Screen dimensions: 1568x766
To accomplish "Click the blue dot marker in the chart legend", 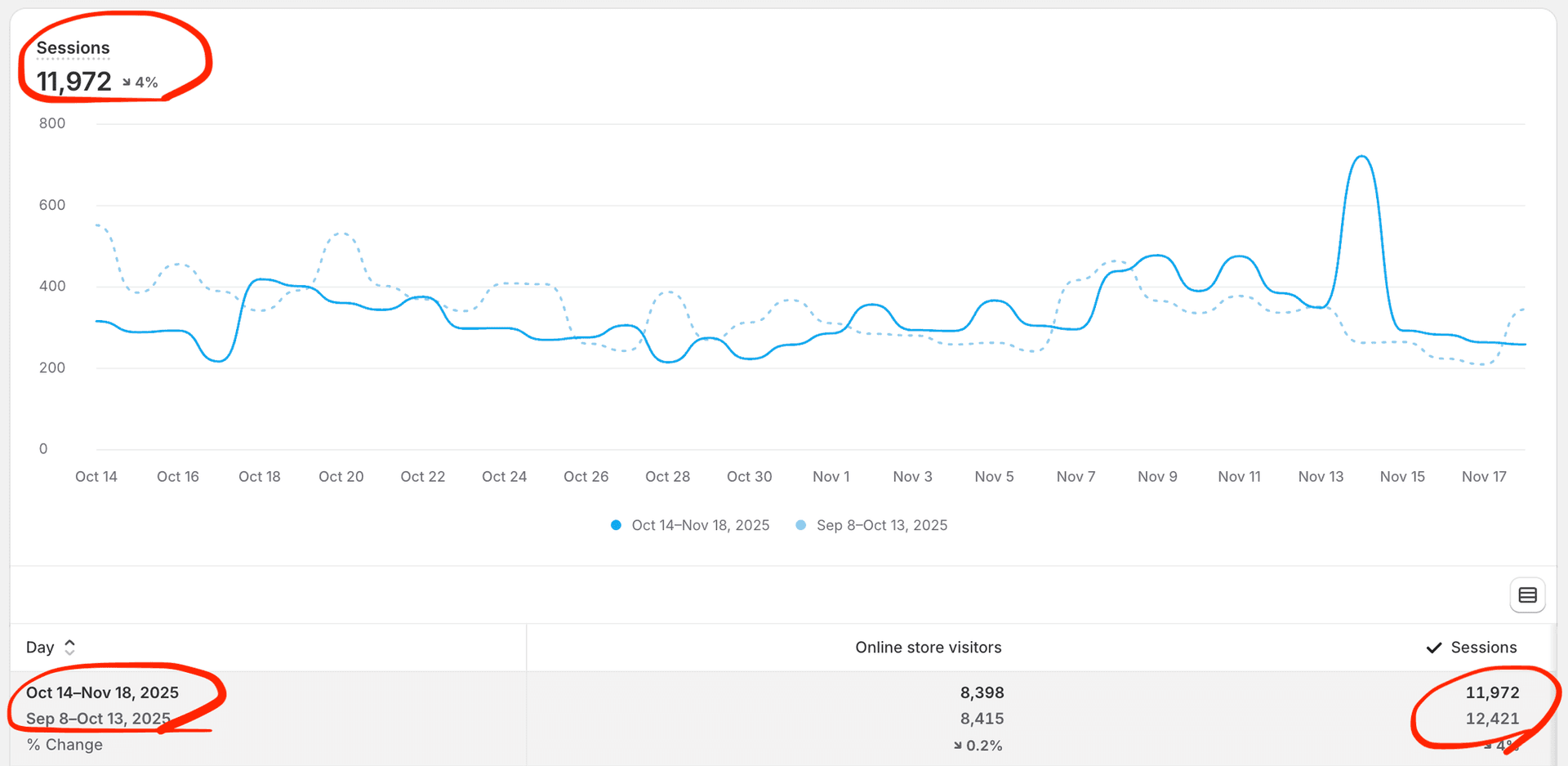I will point(616,525).
